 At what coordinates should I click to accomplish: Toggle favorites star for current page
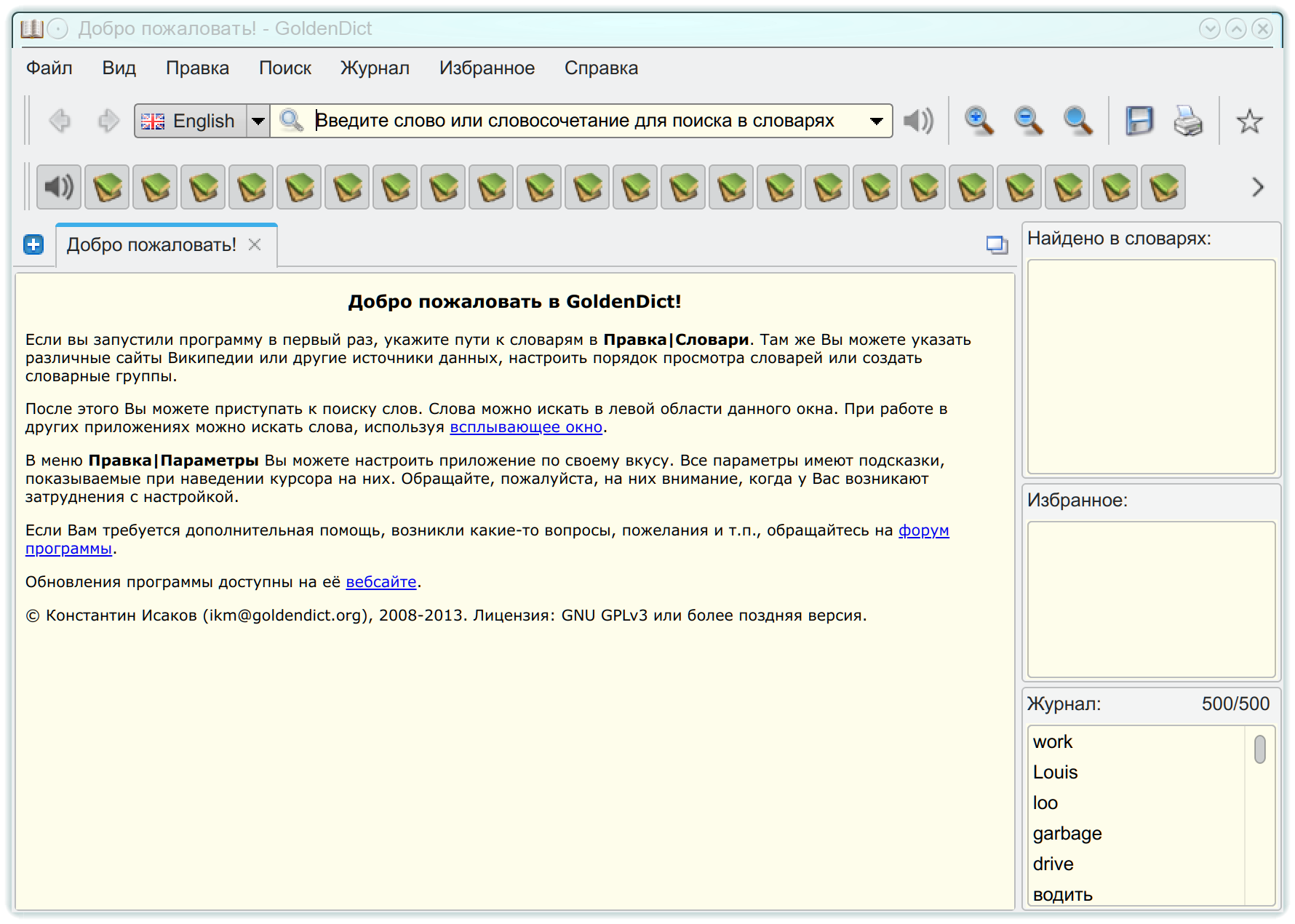(x=1250, y=120)
